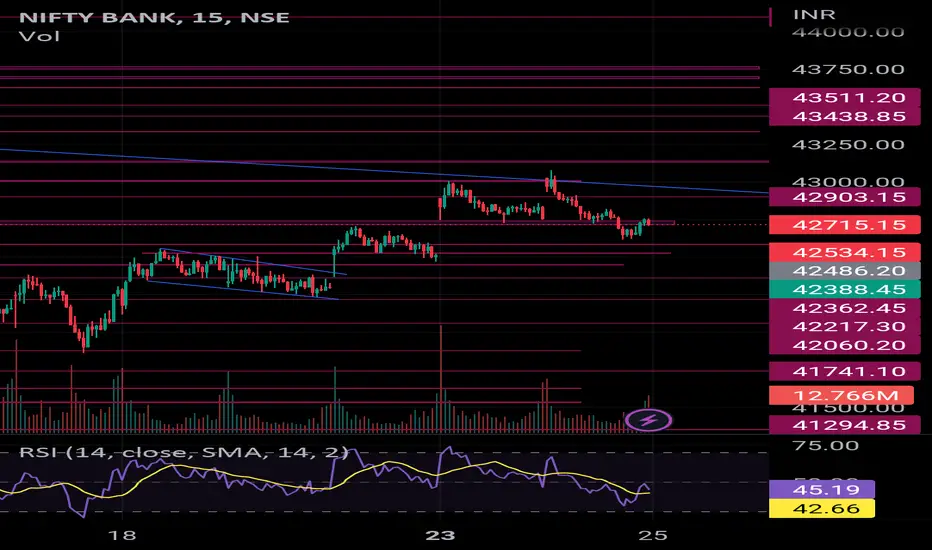This screenshot has height=550, width=932.
Task: Select the 42362.45 price label
Action: pos(845,308)
